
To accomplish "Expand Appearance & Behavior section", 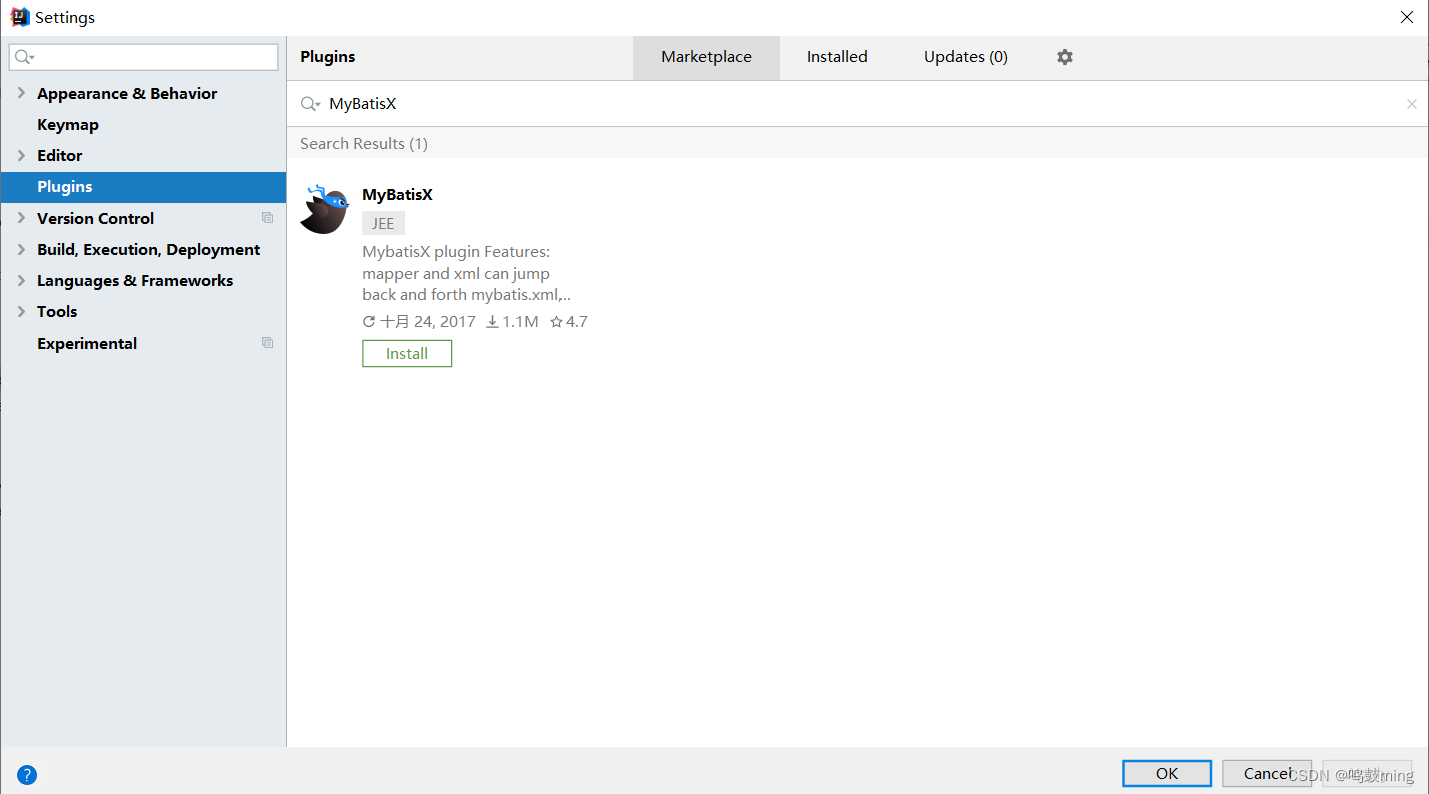I will [21, 93].
